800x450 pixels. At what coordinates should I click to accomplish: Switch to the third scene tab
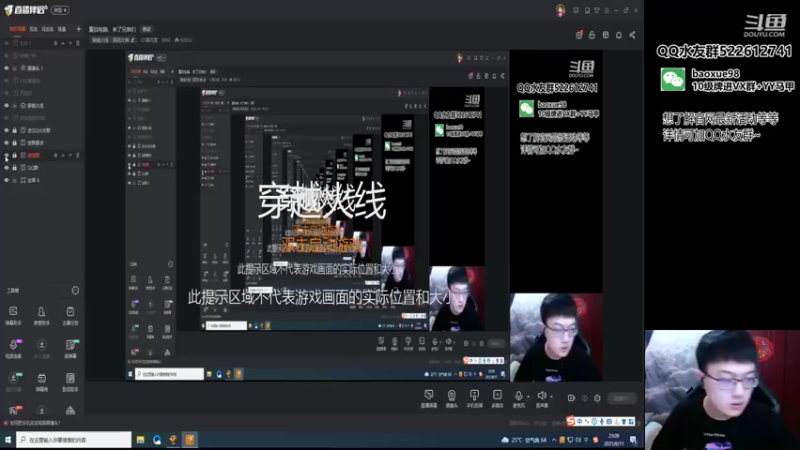pos(47,29)
